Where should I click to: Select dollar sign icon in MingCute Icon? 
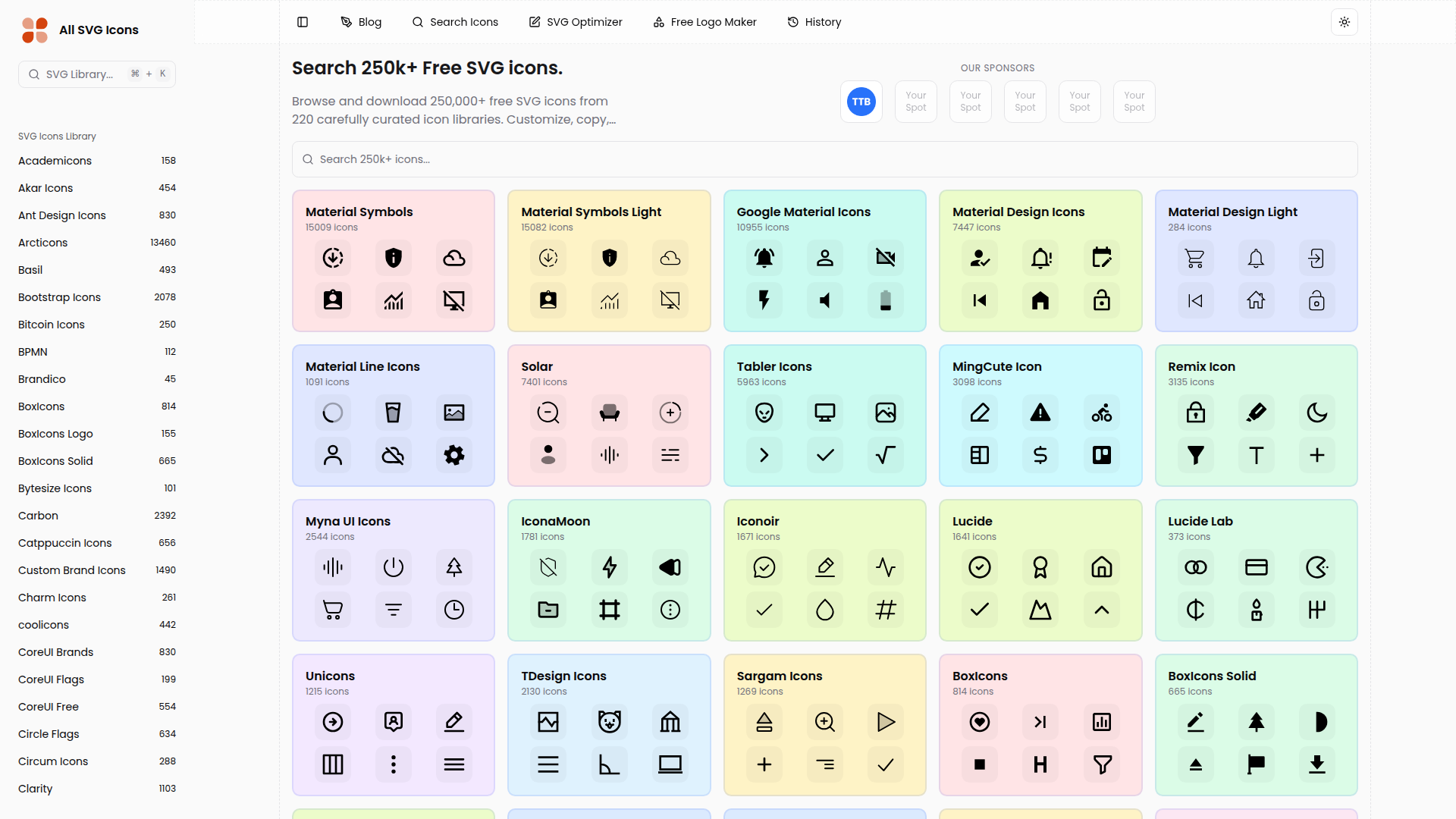1040,455
